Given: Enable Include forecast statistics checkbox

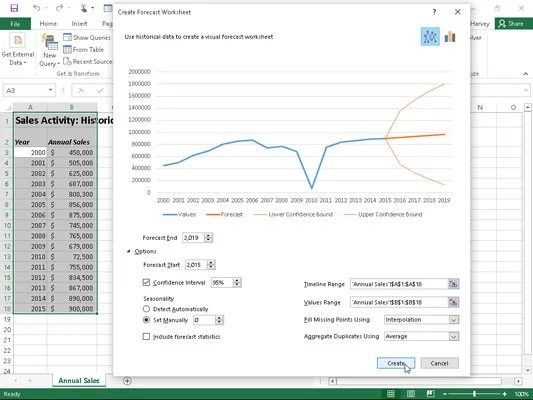Looking at the screenshot, I should click(146, 336).
